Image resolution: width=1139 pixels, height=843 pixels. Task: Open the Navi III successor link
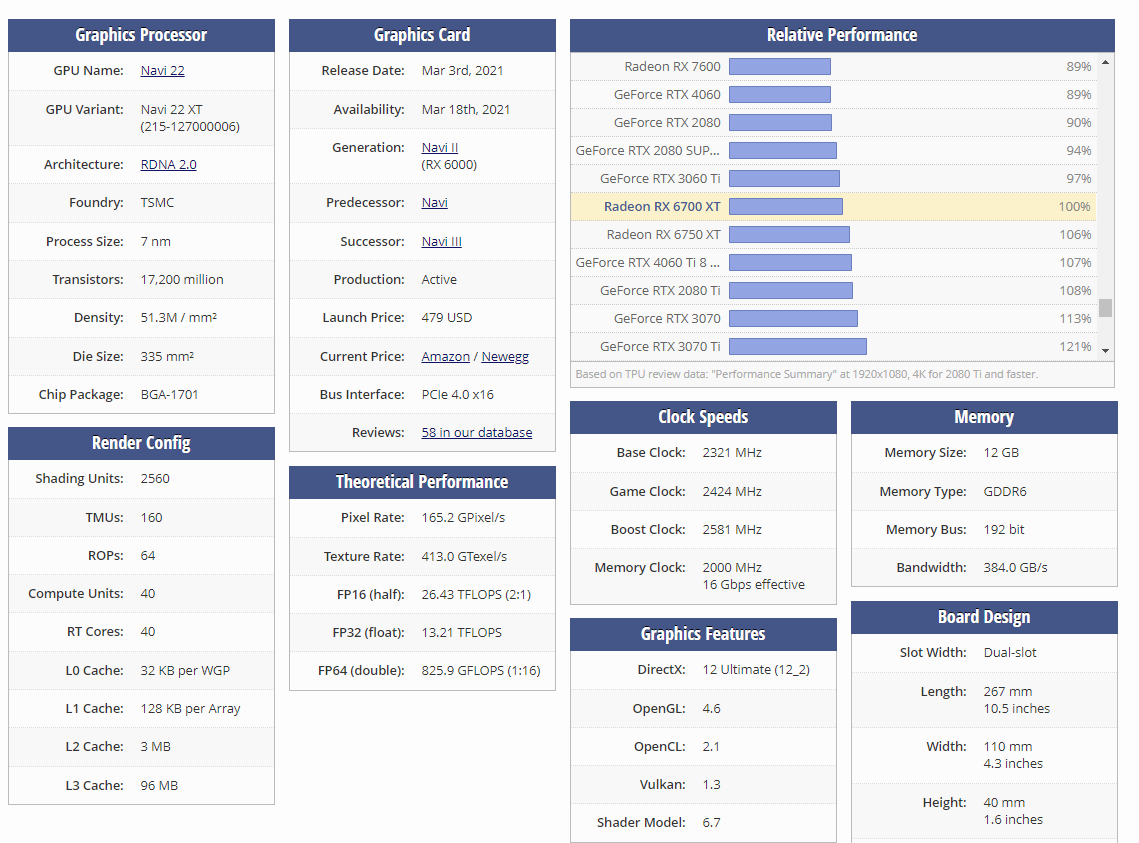pos(442,241)
